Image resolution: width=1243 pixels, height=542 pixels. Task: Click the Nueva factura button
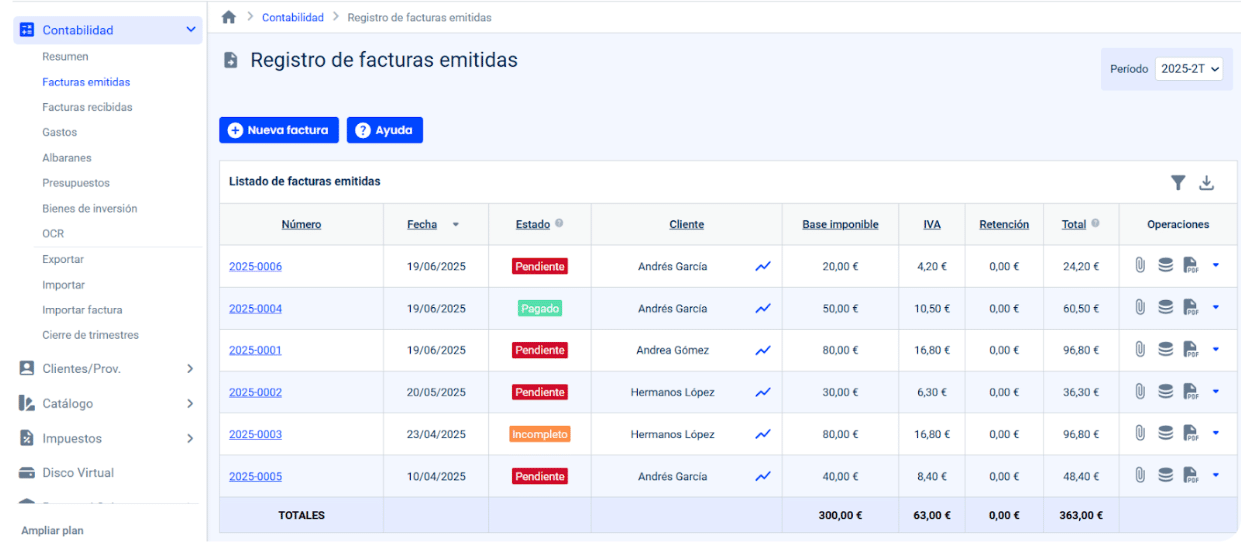coord(279,130)
